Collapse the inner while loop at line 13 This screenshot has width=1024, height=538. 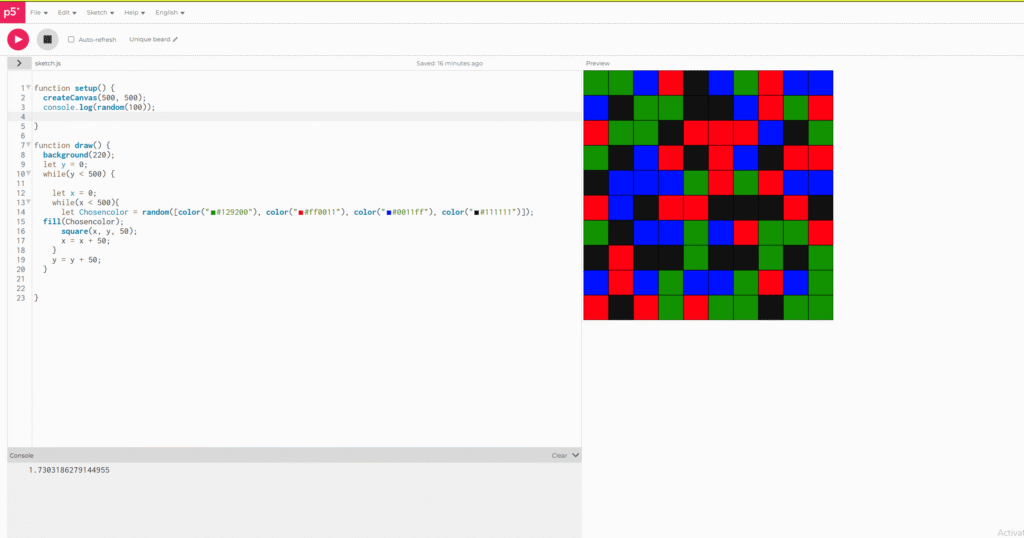(x=29, y=202)
